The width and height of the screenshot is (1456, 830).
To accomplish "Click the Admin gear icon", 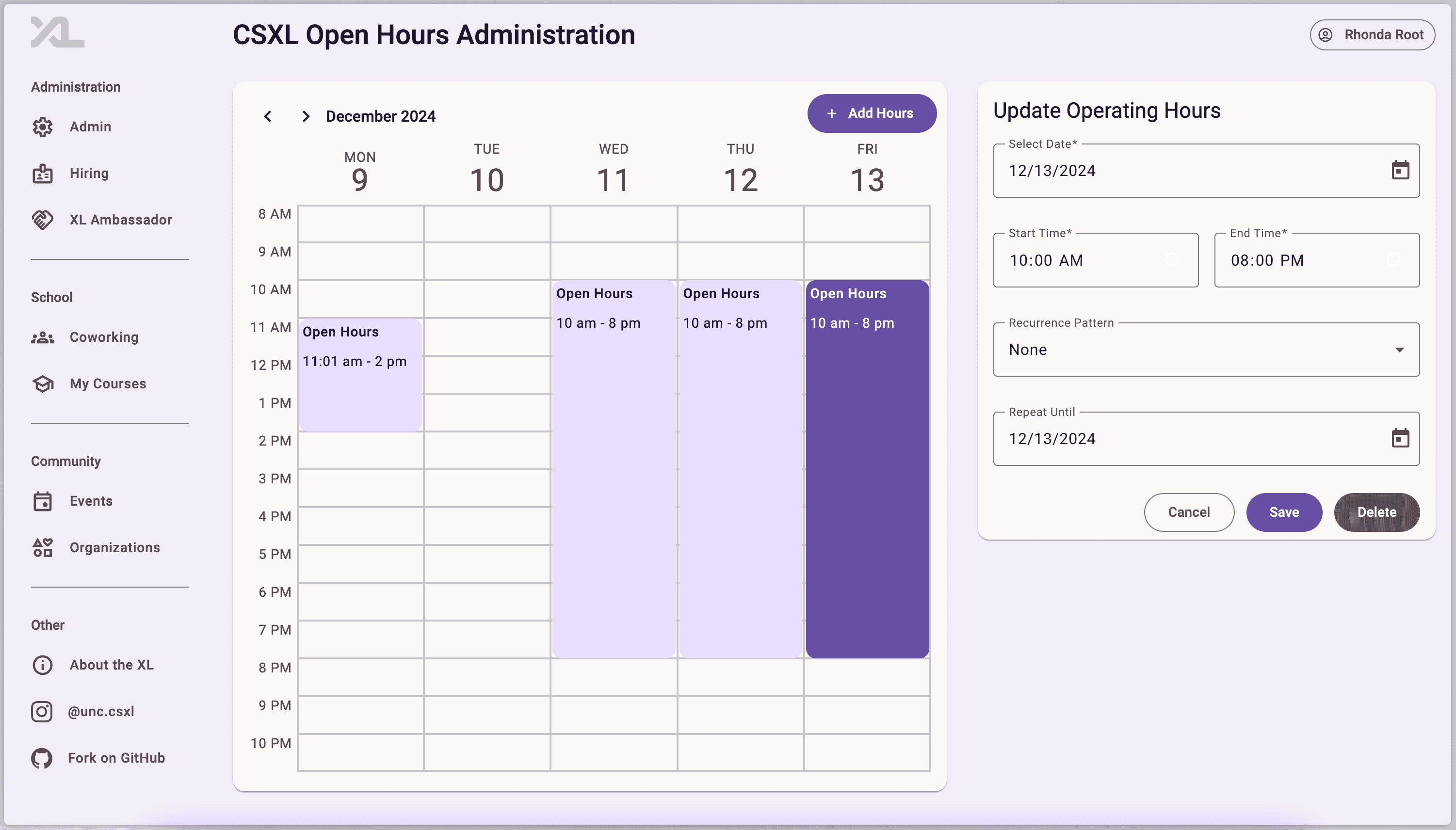I will click(42, 127).
